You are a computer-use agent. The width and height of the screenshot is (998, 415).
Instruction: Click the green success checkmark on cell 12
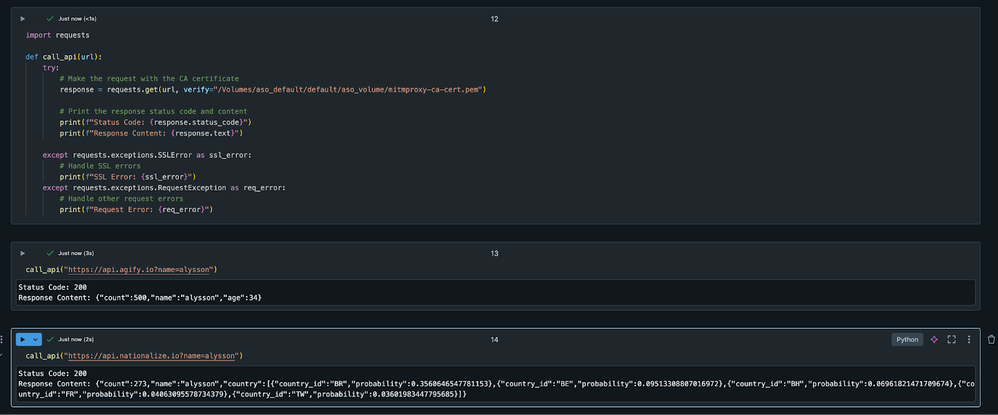pos(49,18)
